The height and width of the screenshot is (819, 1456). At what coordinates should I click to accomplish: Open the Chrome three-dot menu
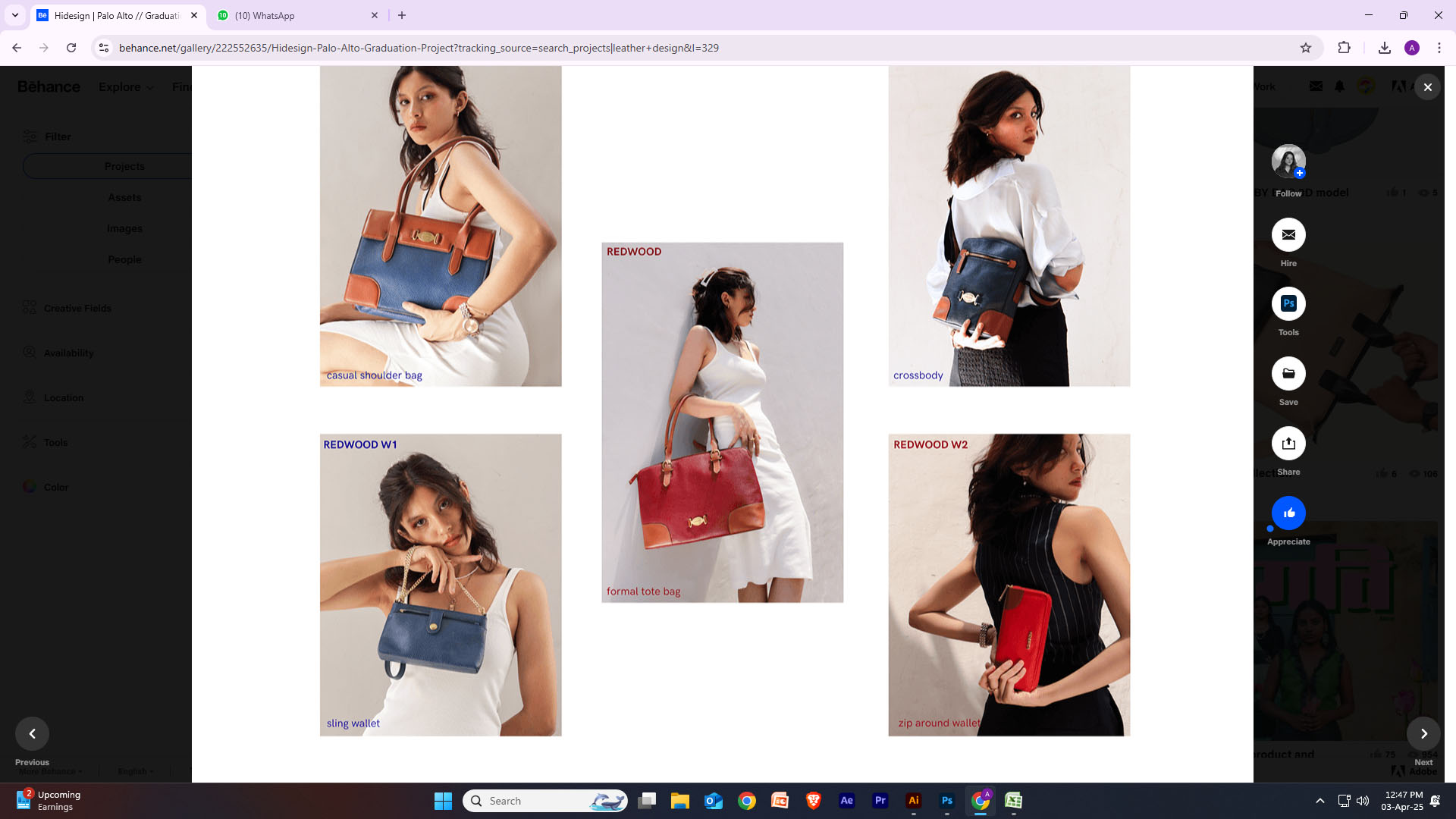click(x=1439, y=48)
